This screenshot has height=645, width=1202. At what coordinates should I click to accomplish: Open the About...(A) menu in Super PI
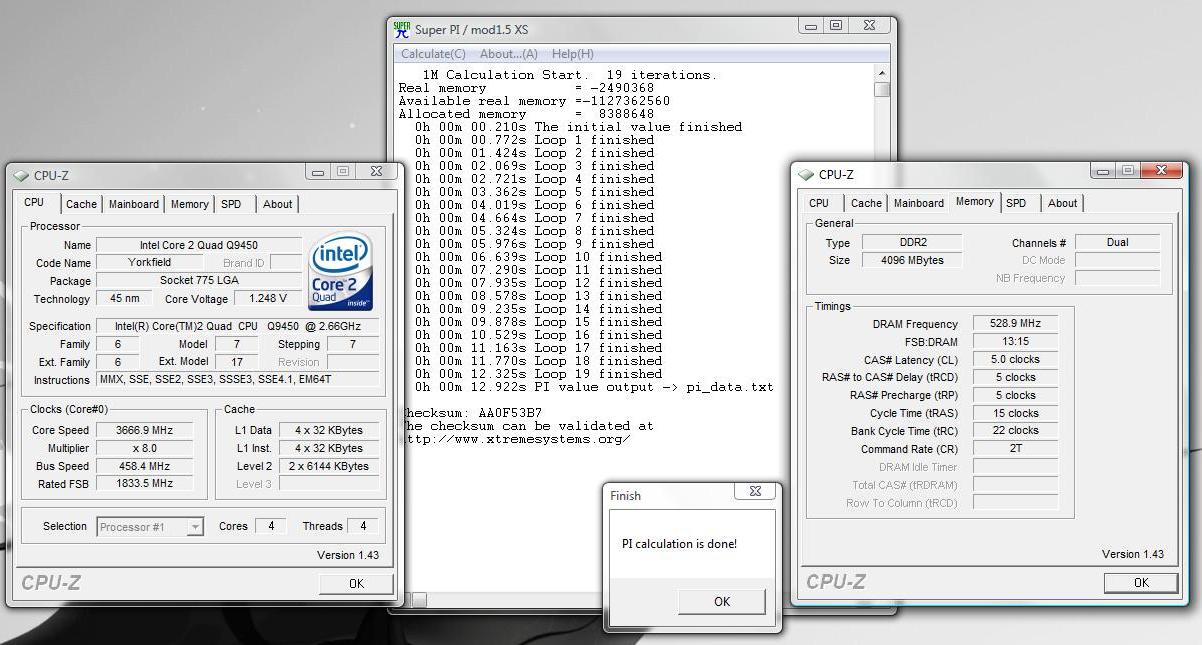pos(508,54)
